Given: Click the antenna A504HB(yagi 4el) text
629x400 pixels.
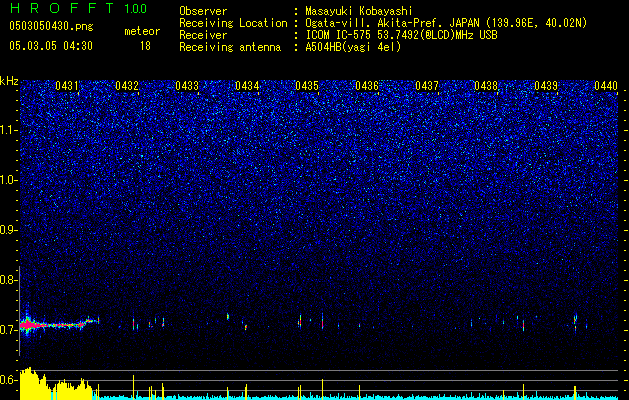Looking at the screenshot, I should click(x=353, y=47).
